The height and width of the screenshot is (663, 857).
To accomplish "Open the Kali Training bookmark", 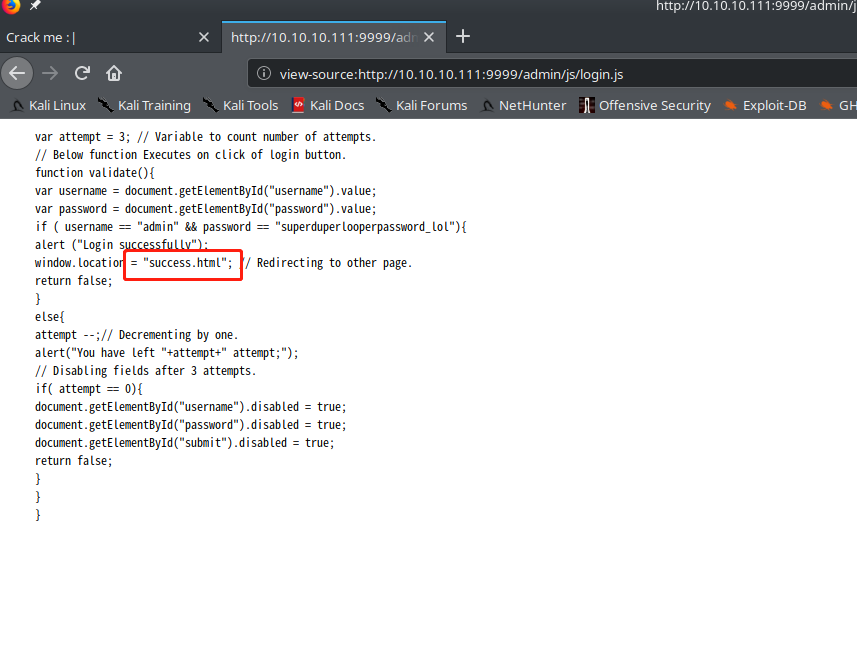I will point(145,105).
